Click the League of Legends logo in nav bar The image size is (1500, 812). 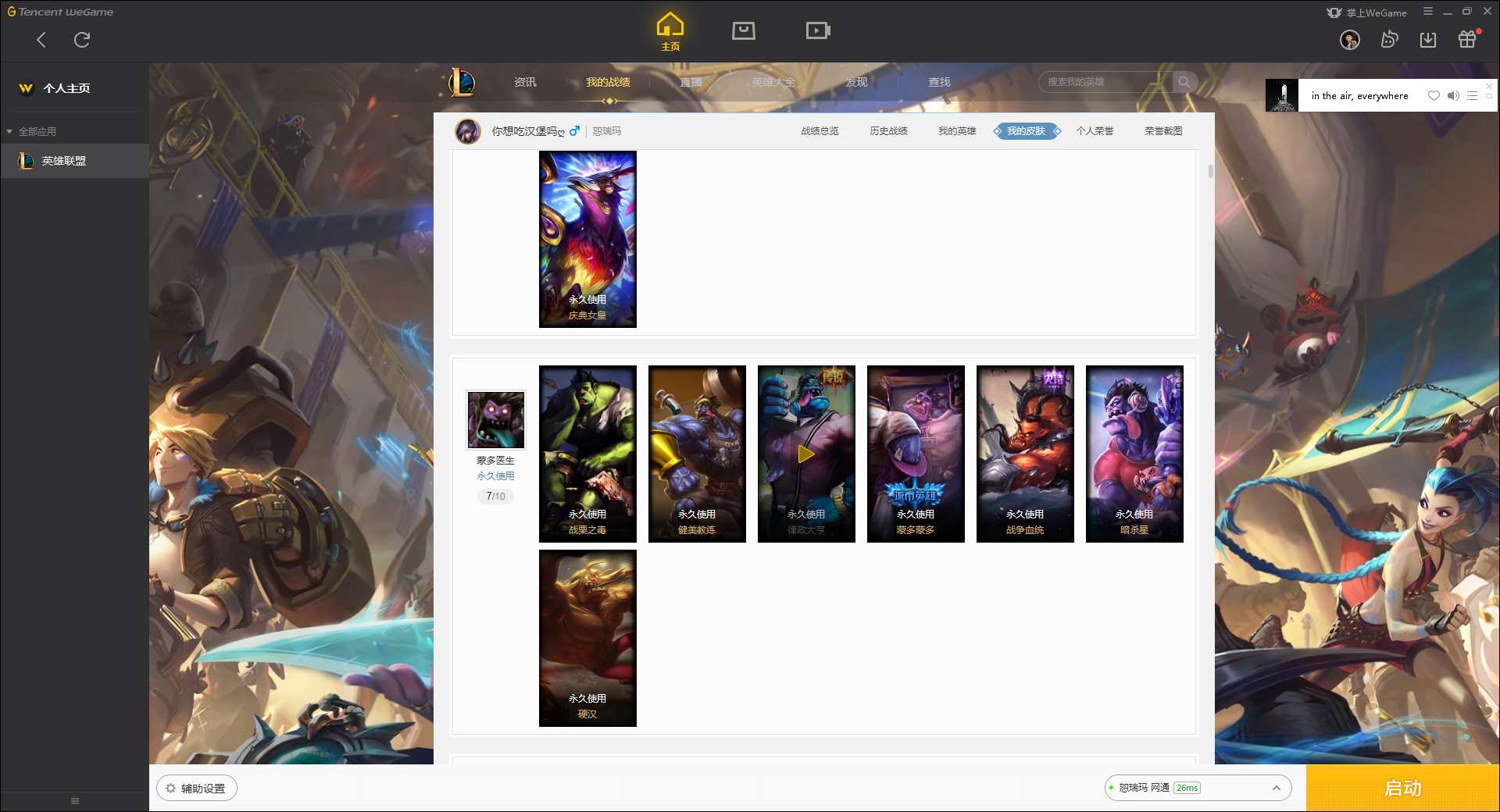click(x=462, y=82)
